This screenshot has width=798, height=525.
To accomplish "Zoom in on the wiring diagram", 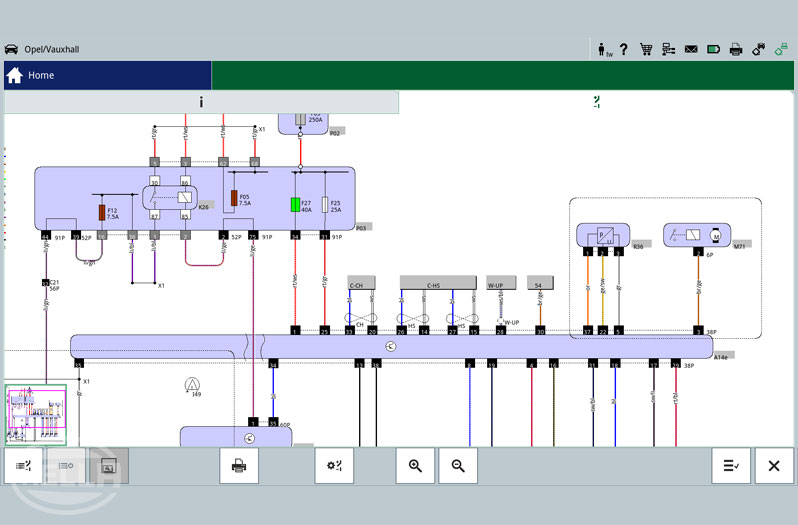I will click(x=415, y=466).
